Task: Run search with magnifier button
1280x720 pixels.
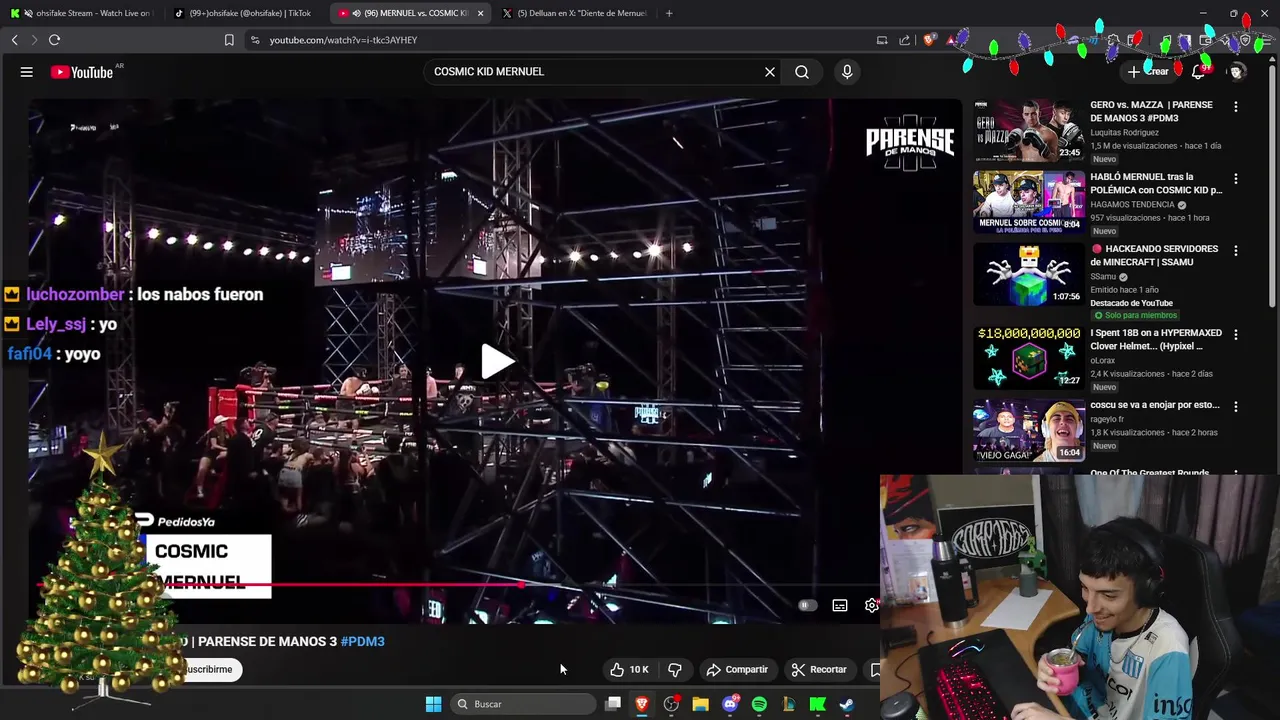Action: (x=802, y=72)
